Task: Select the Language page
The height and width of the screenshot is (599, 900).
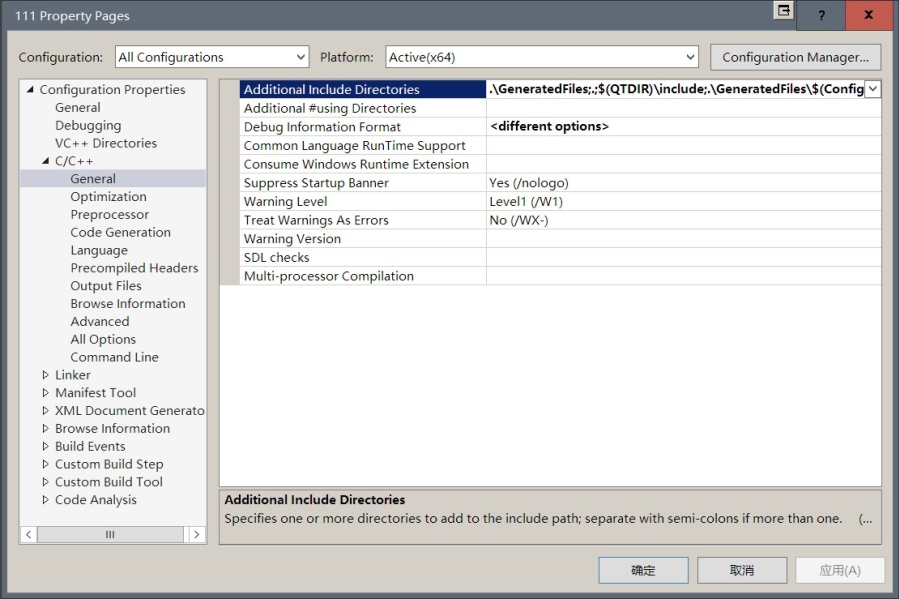Action: pyautogui.click(x=99, y=250)
